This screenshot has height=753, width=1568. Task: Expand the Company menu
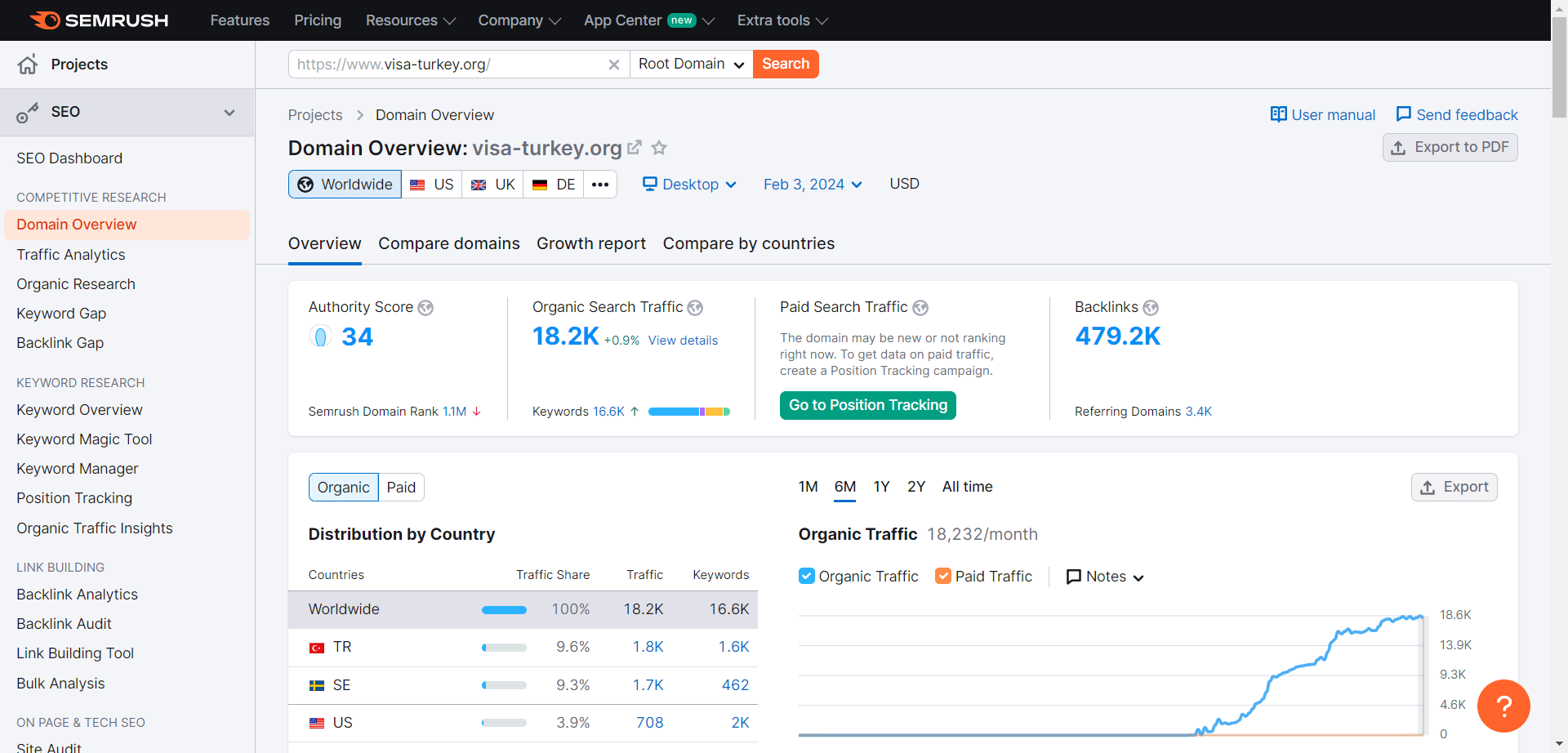click(x=519, y=20)
